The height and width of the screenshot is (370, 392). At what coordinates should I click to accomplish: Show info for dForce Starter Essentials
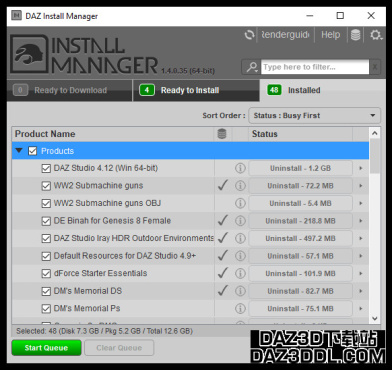point(240,273)
